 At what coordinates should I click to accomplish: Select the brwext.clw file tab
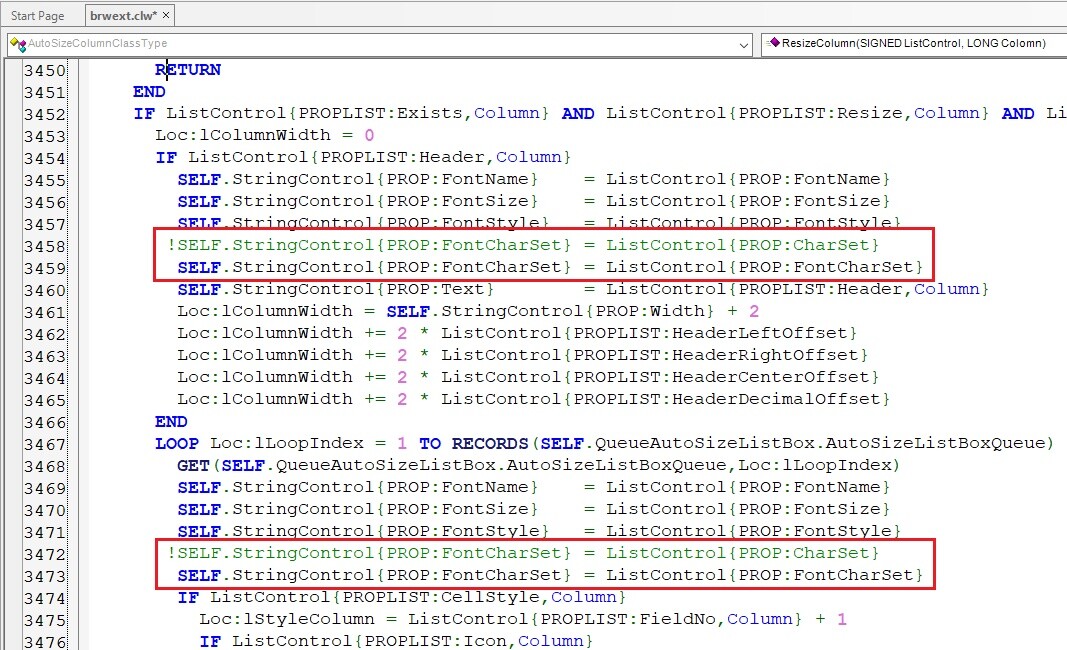(x=121, y=16)
